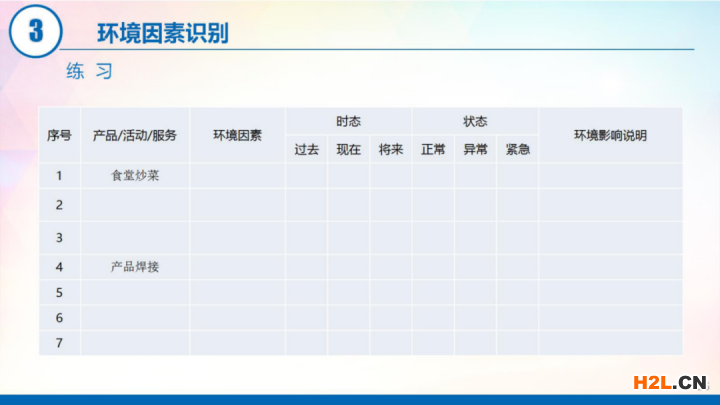Click row number 5 cell
Viewport: 720px width, 405px height.
(59, 292)
